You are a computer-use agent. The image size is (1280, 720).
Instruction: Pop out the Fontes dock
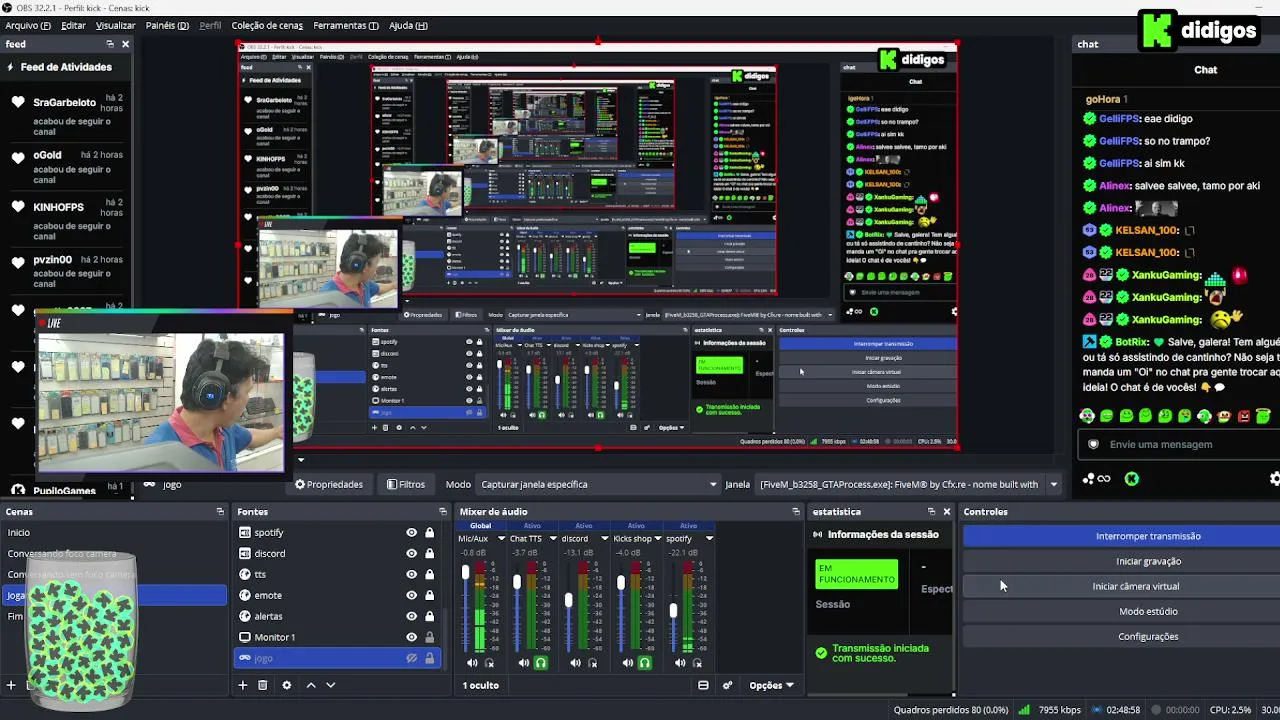click(443, 511)
